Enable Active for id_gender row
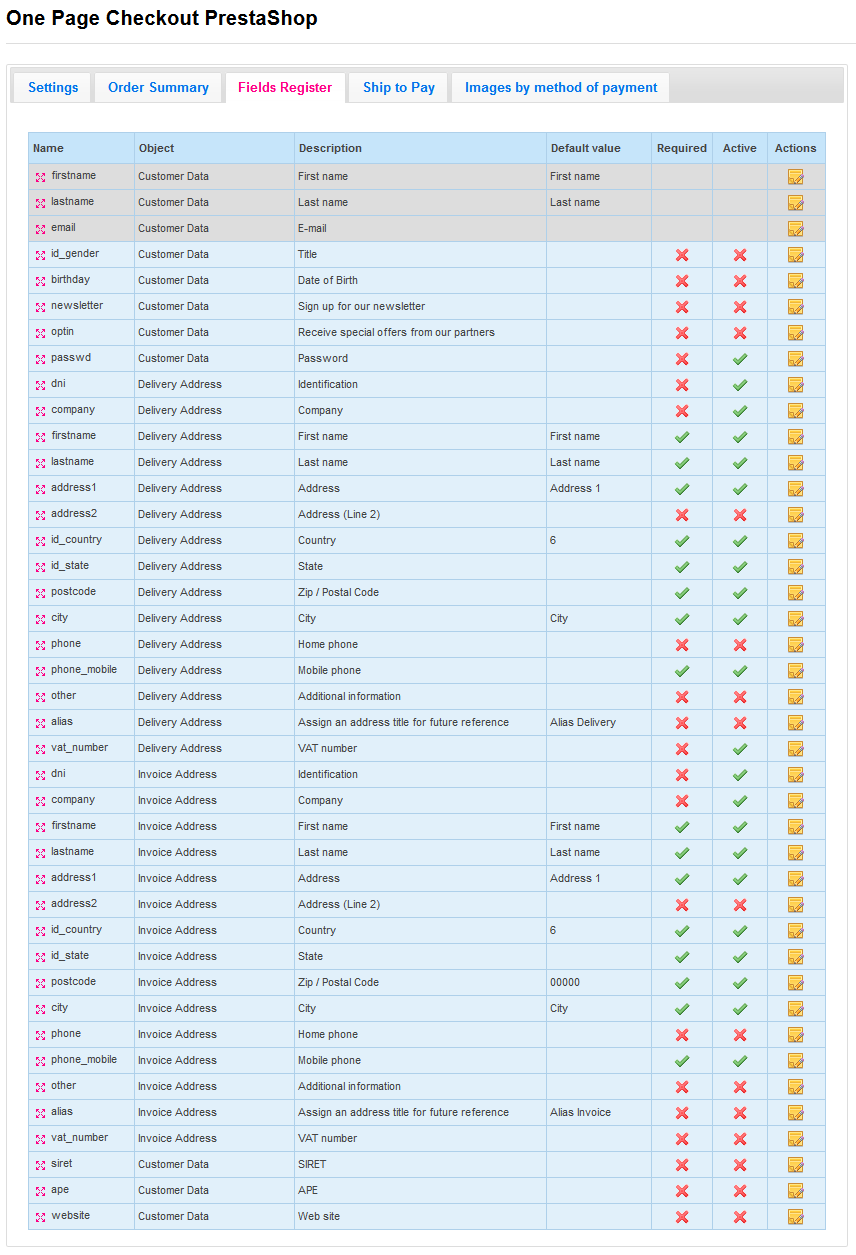856x1255 pixels. (x=740, y=255)
